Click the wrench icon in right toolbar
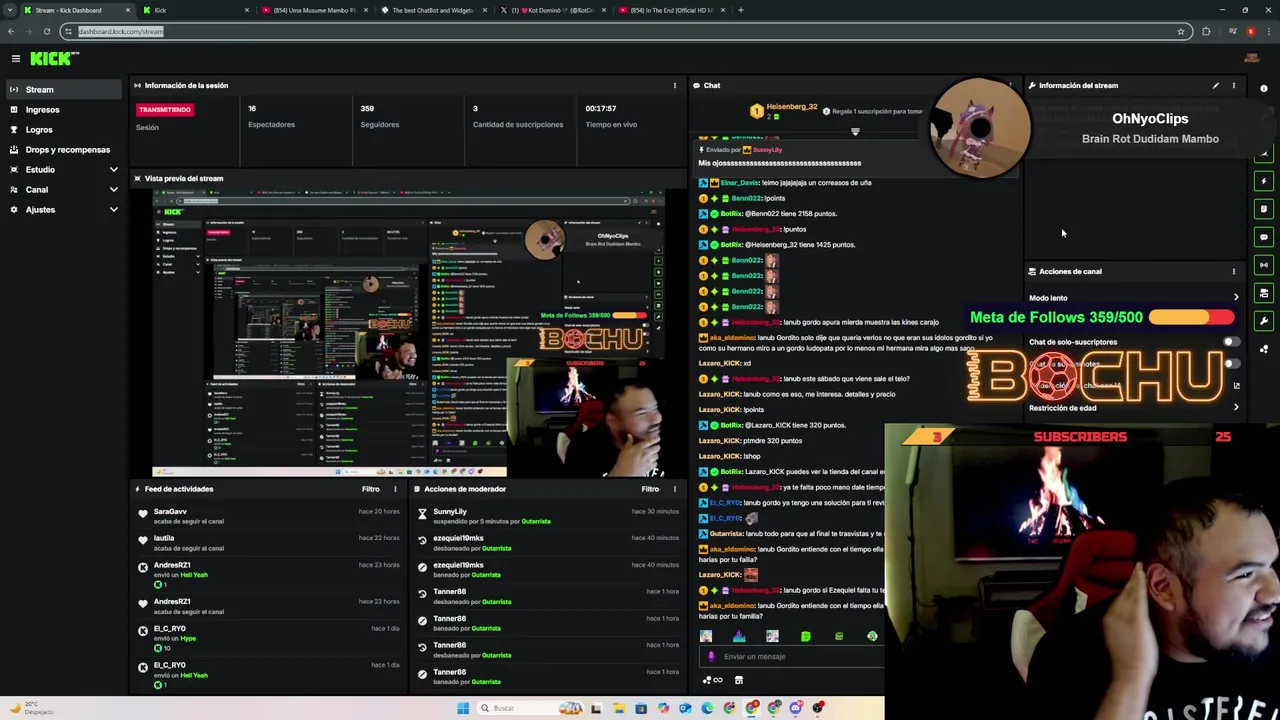Viewport: 1280px width, 720px height. coord(1264,321)
